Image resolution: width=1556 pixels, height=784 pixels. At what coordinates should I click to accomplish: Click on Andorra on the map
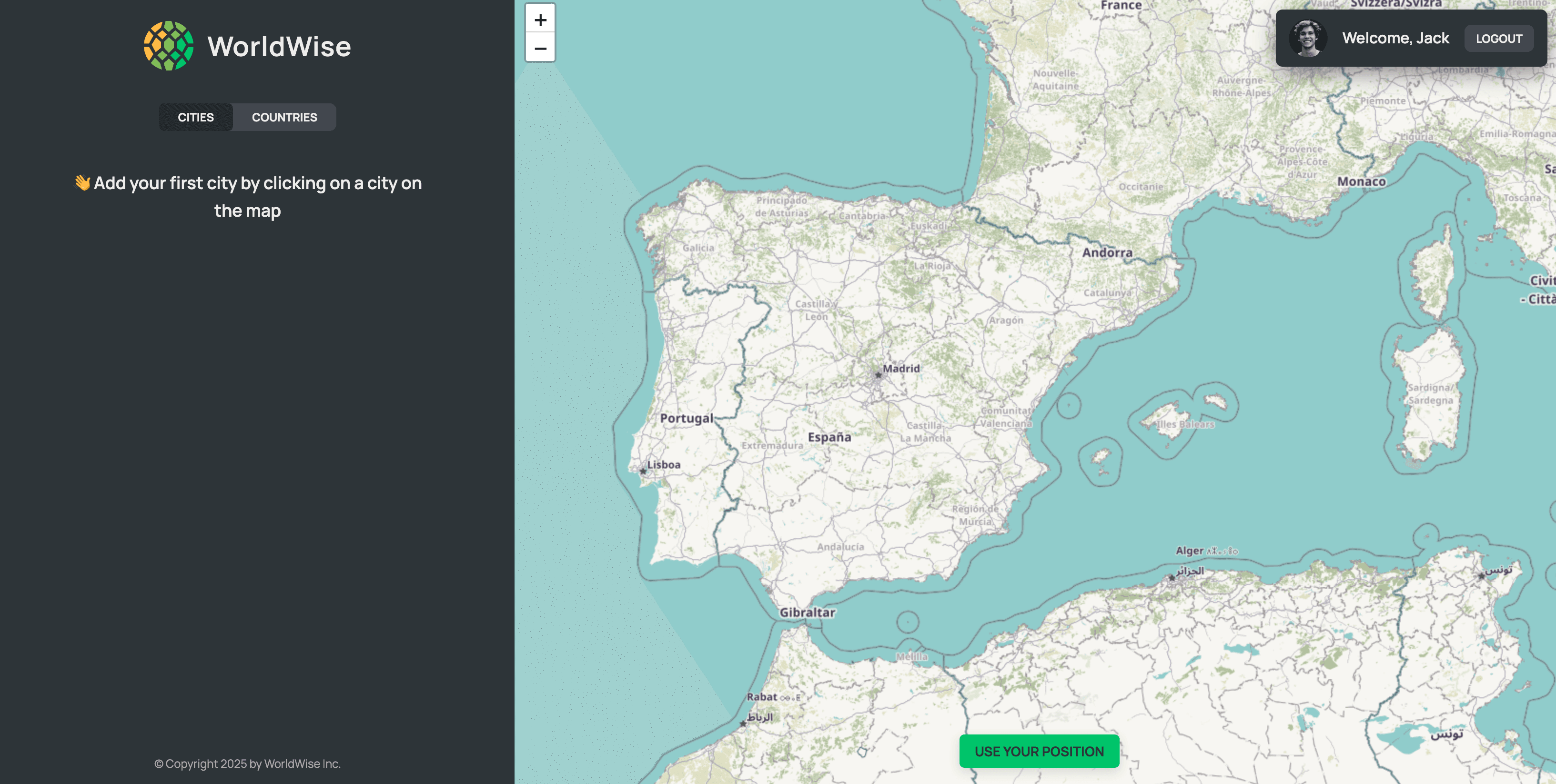(1107, 252)
